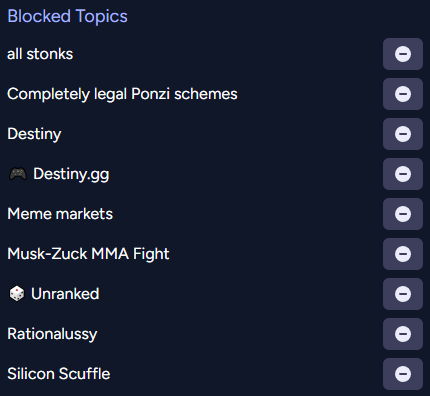430x396 pixels.
Task: Remove 'Completely legal Ponzi schemes' from blocked
Action: point(403,94)
